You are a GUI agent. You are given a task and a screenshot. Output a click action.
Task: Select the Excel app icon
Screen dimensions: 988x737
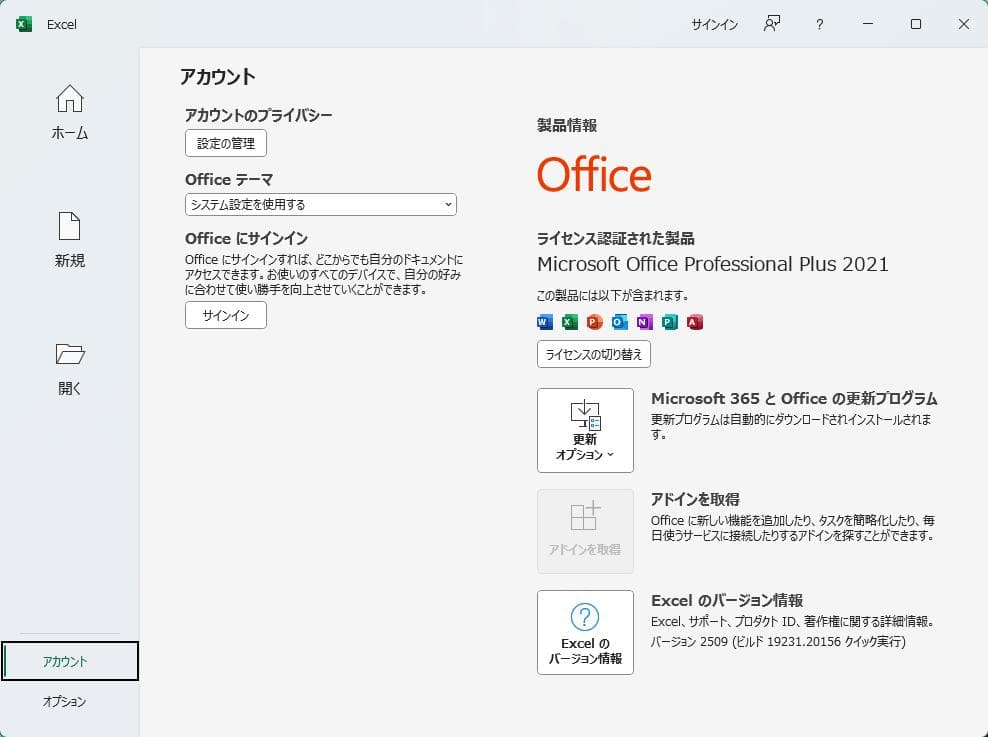[x=569, y=322]
